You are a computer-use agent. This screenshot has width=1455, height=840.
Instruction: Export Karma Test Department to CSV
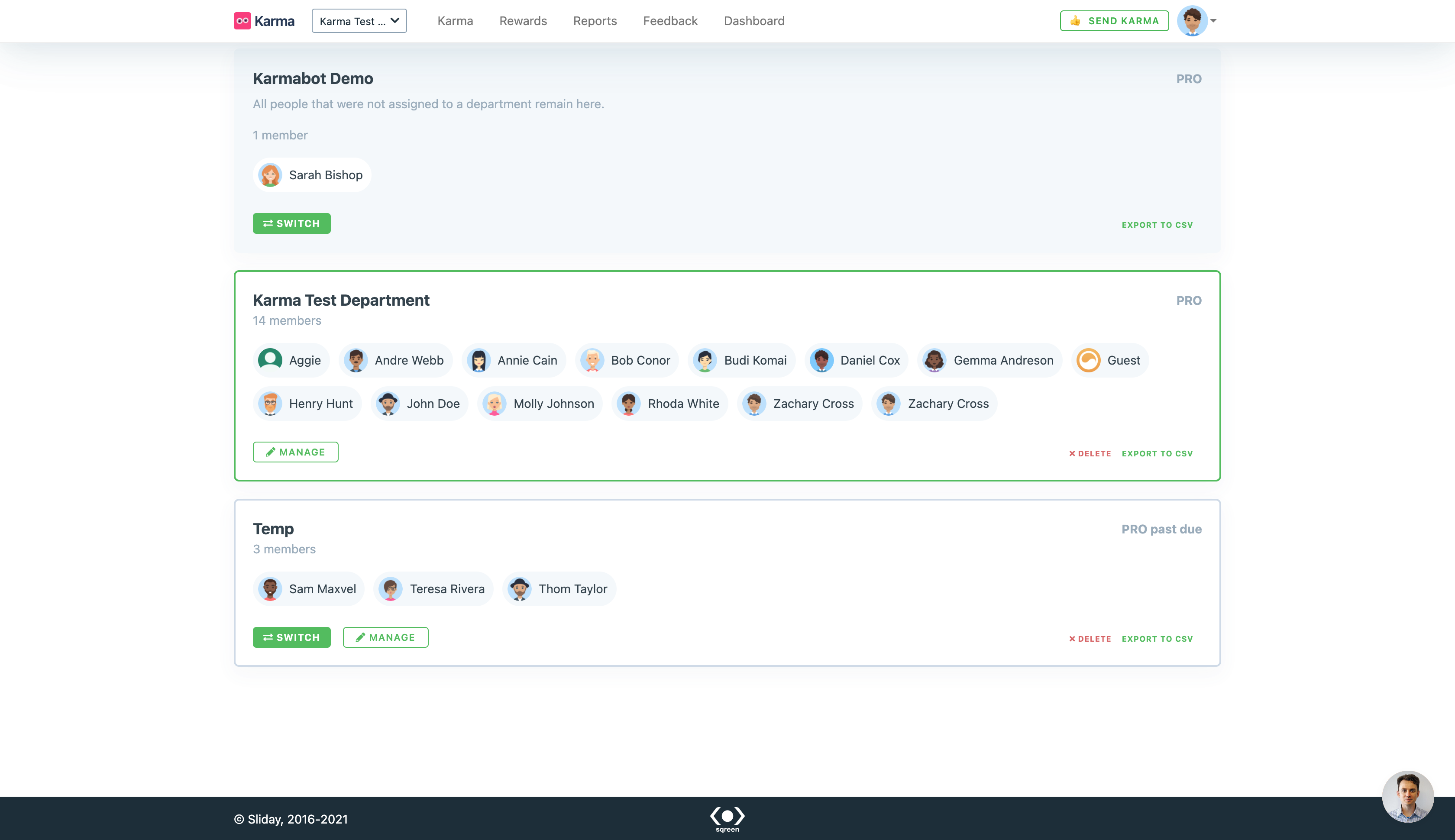tap(1157, 453)
